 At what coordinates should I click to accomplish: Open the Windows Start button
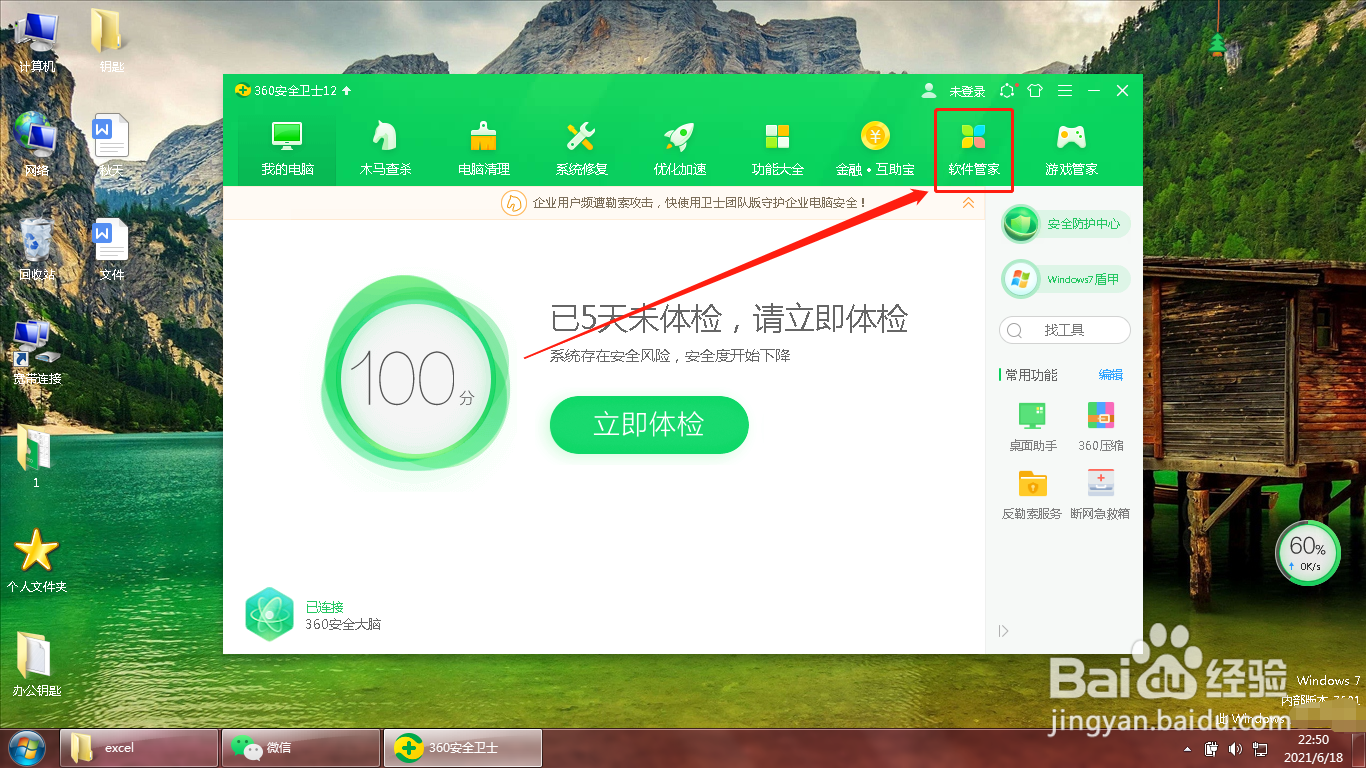coord(27,748)
